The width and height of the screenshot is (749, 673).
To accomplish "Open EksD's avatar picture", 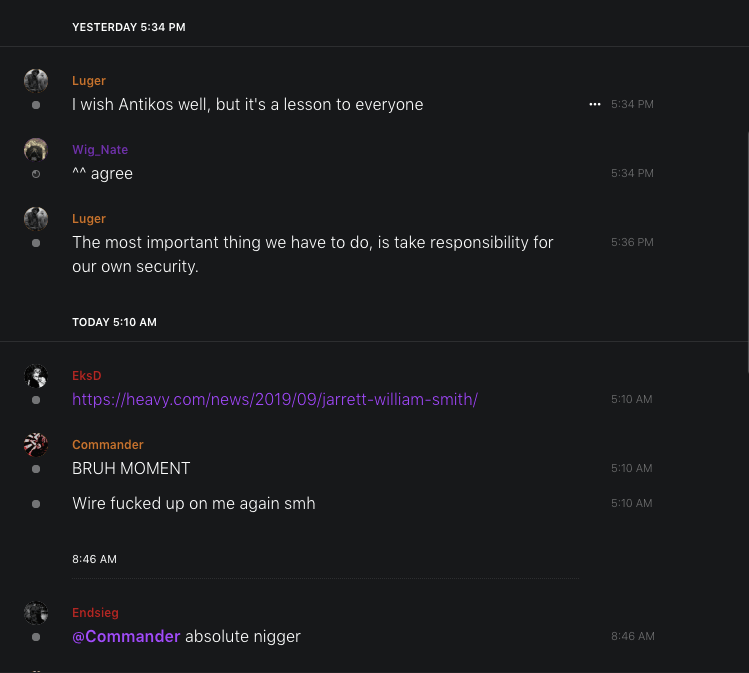I will 36,376.
